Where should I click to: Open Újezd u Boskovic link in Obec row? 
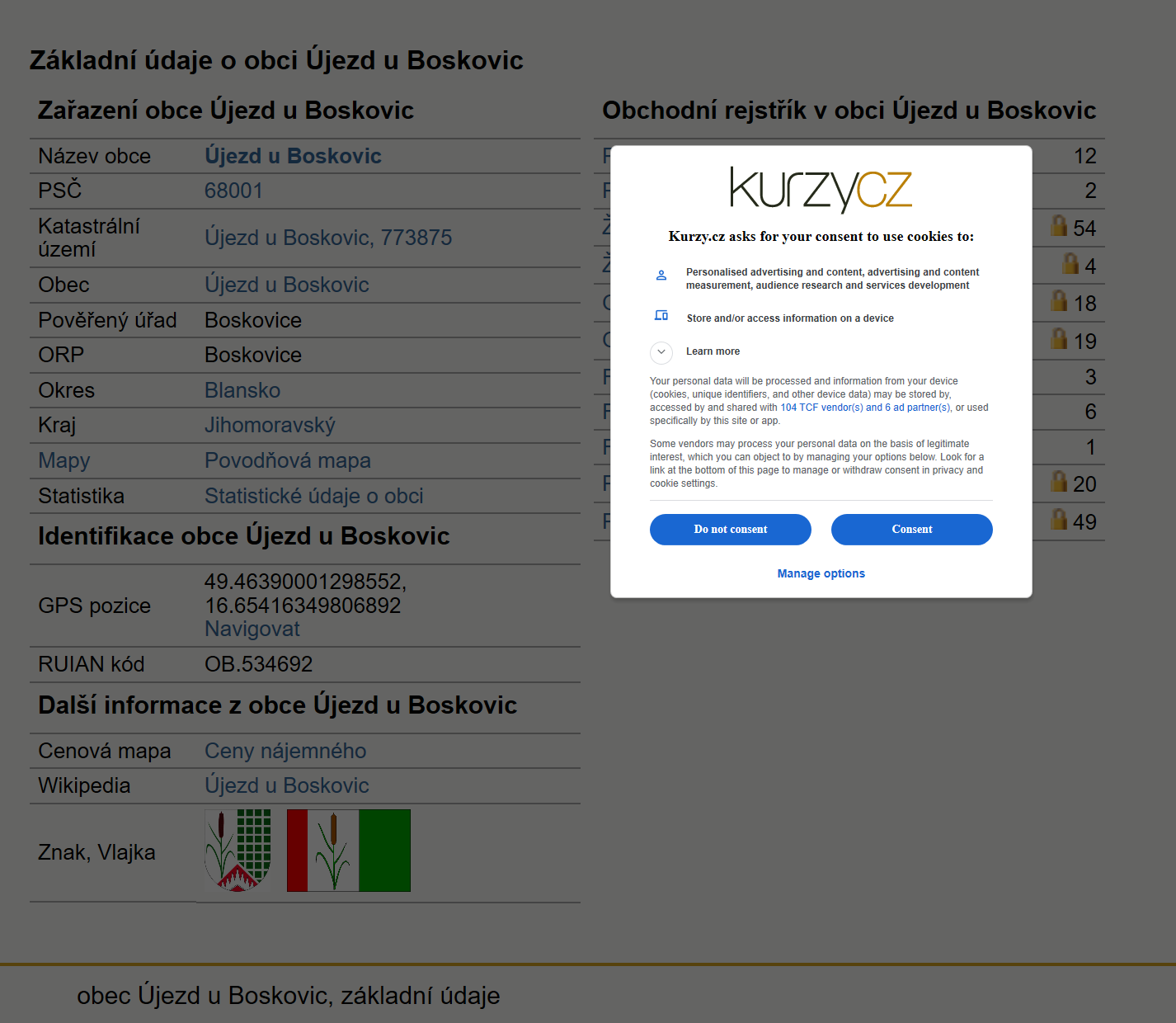pyautogui.click(x=286, y=285)
